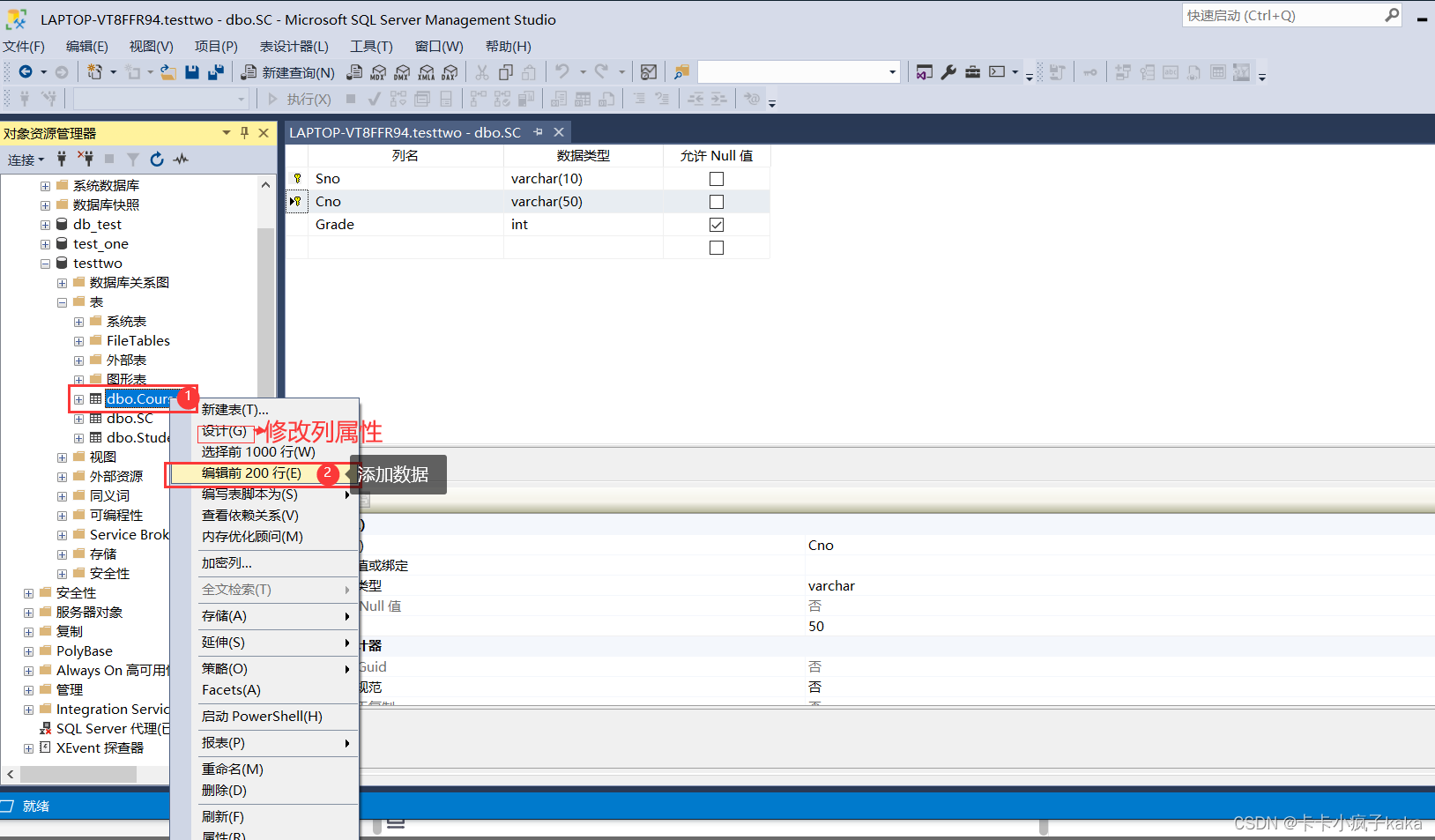Open the 文件(F) menu
Screen dimensions: 1435x840
tap(24, 46)
